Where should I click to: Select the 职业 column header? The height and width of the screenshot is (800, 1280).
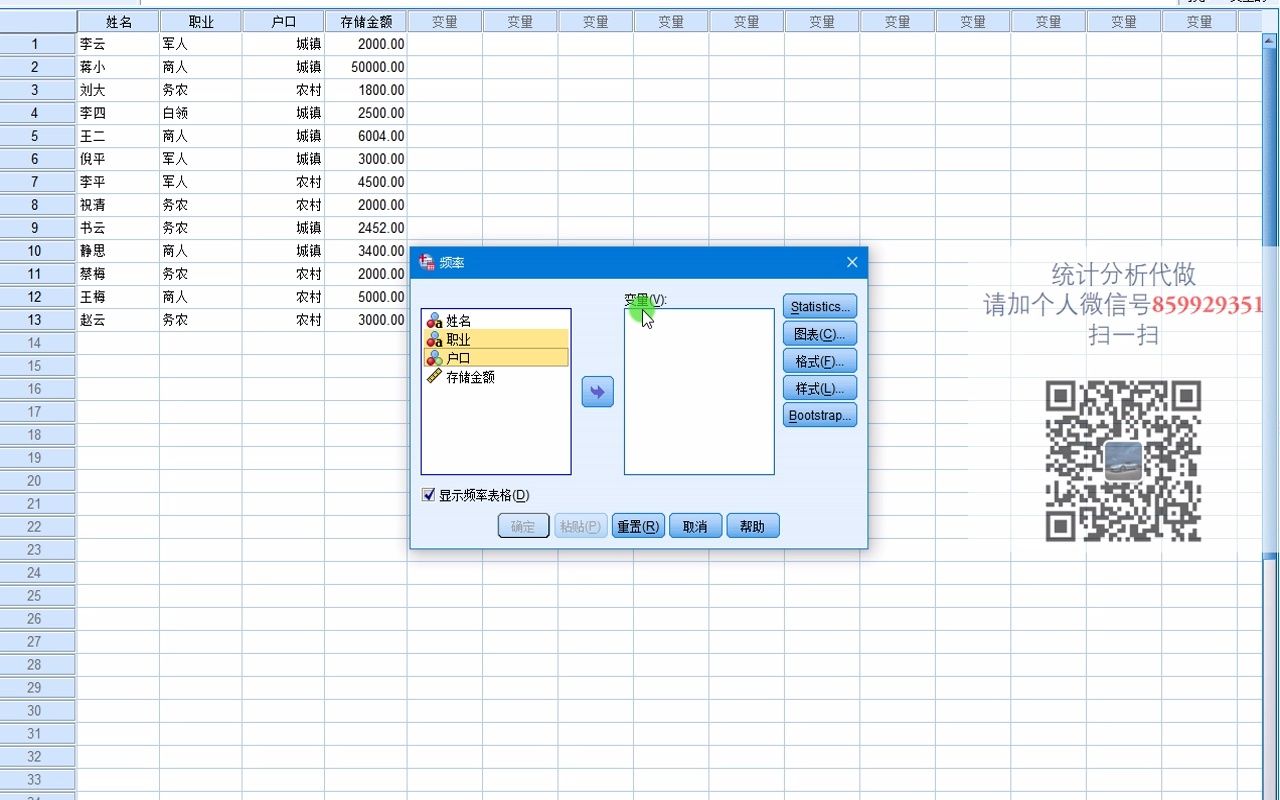(x=200, y=21)
